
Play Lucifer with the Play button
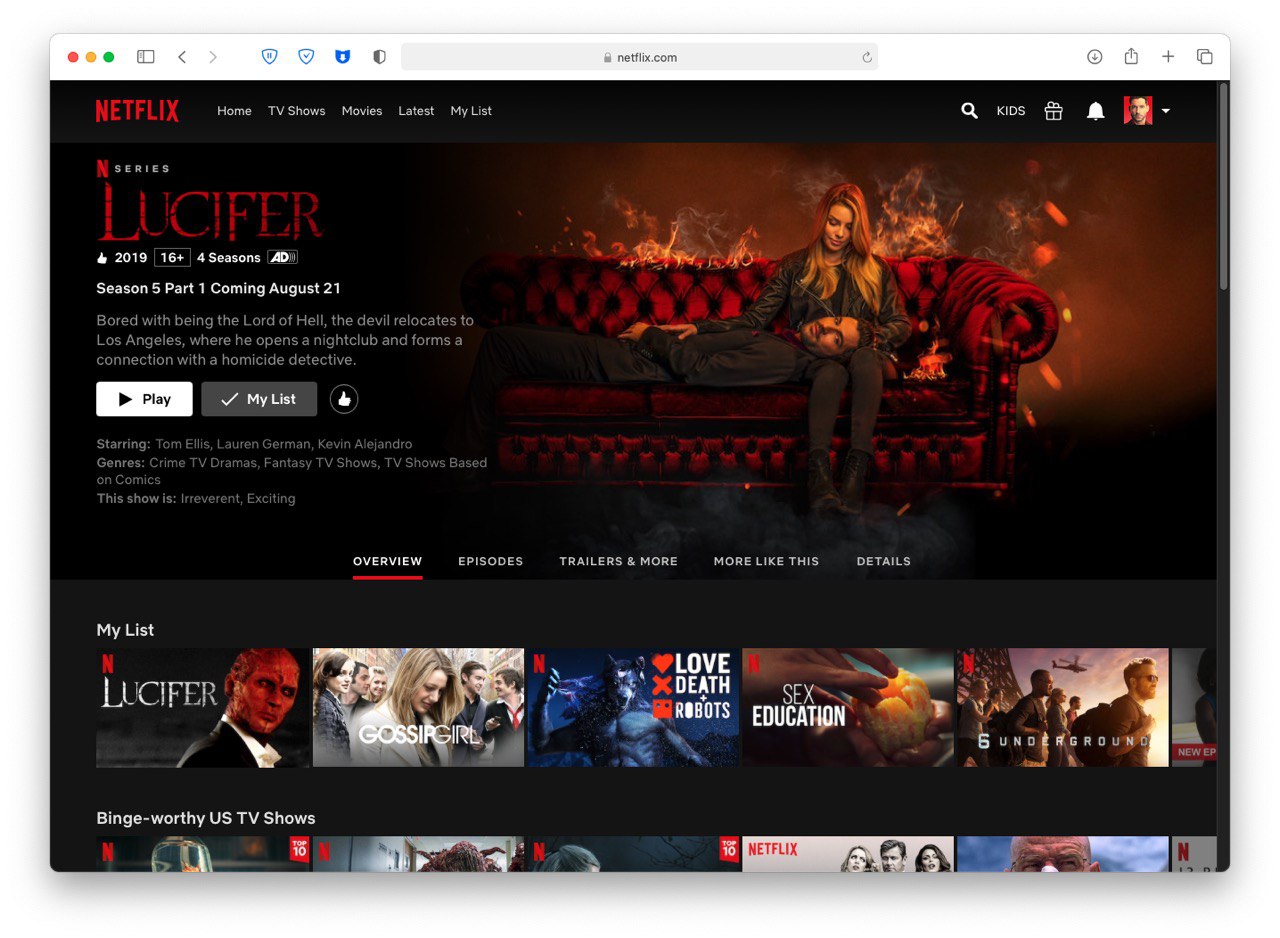point(144,399)
